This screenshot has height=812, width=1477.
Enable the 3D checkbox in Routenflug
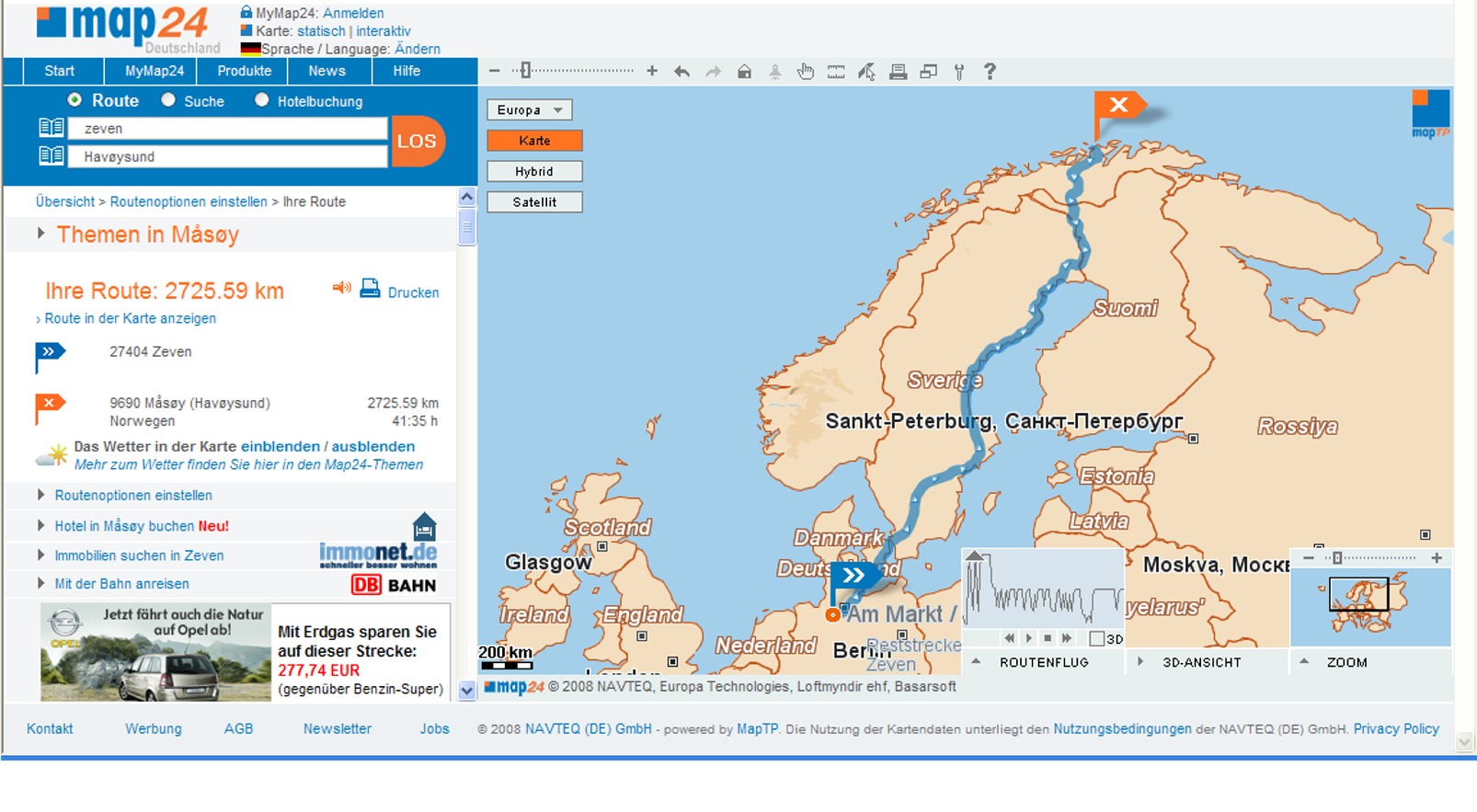[1096, 638]
